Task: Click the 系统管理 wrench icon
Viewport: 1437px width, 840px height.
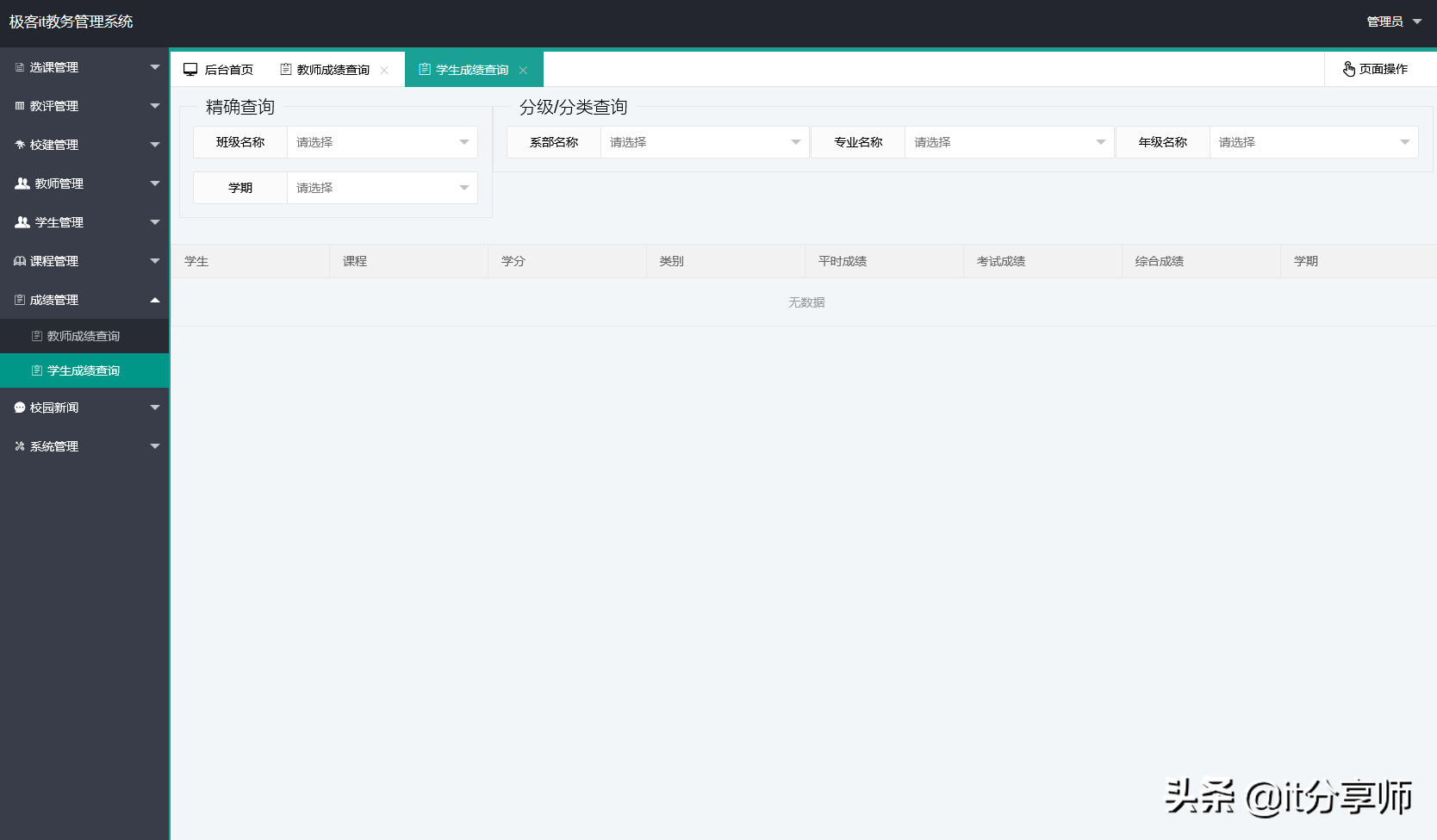Action: click(18, 445)
